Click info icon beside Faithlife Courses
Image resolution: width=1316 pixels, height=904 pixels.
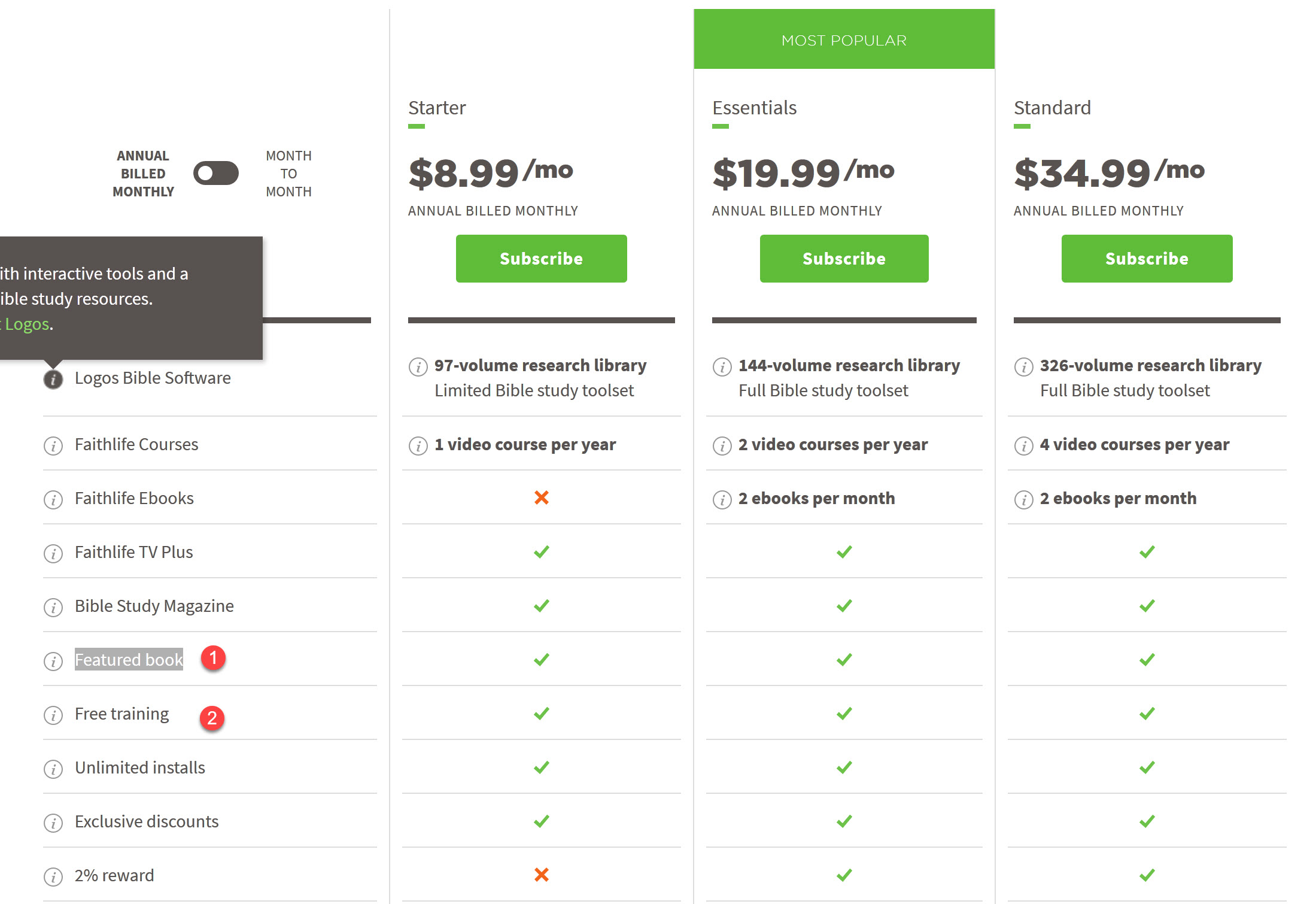tap(53, 445)
